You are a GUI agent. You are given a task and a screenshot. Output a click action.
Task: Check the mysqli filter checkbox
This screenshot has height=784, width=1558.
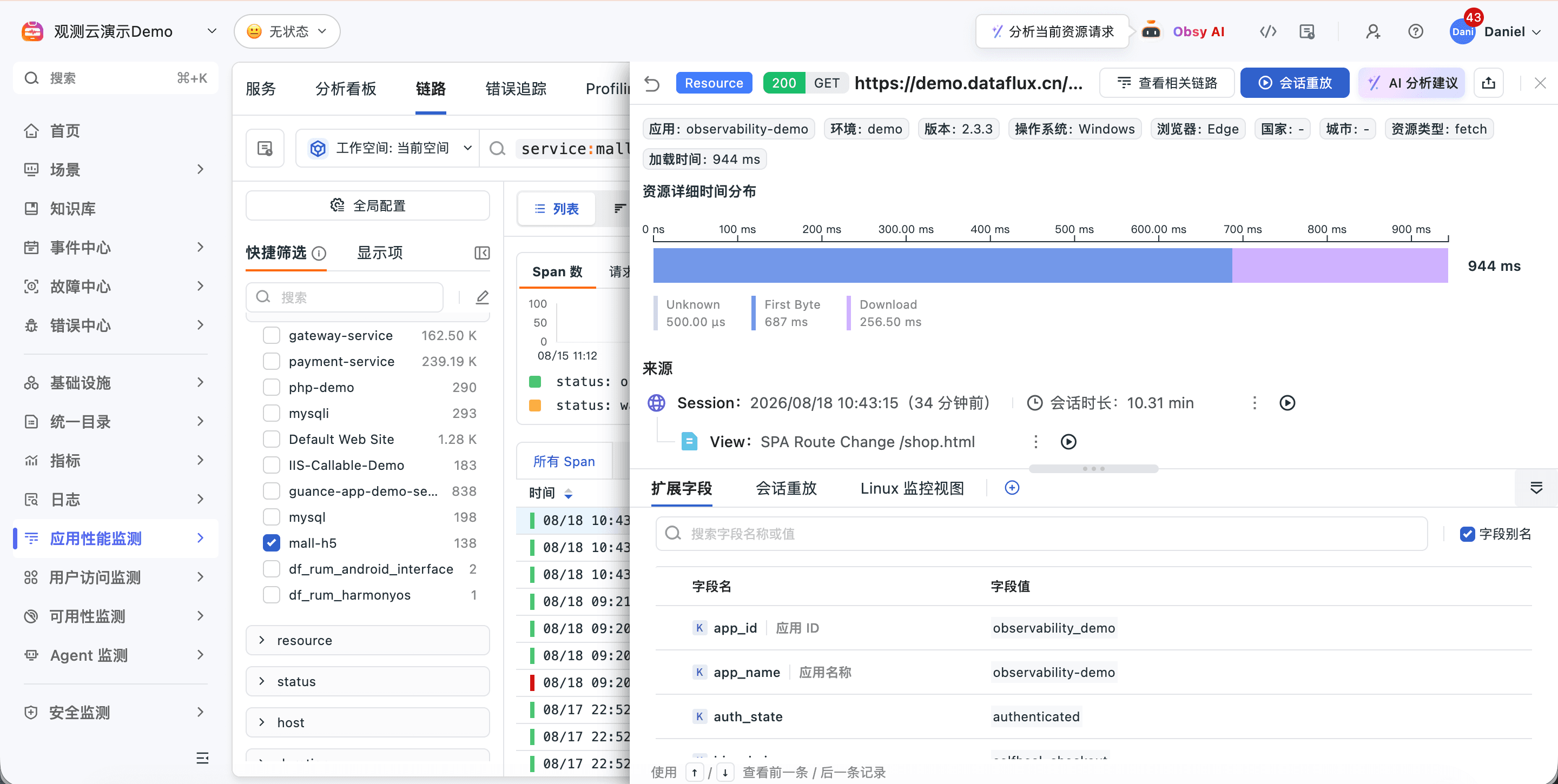(272, 414)
